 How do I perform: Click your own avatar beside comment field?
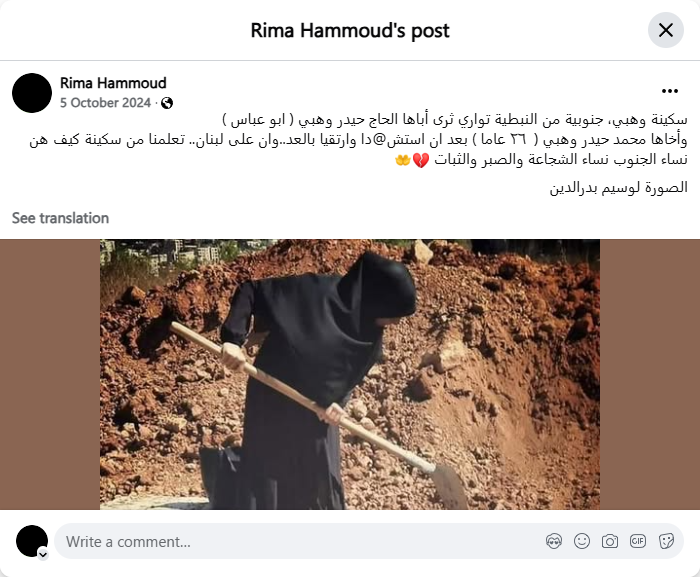(32, 541)
